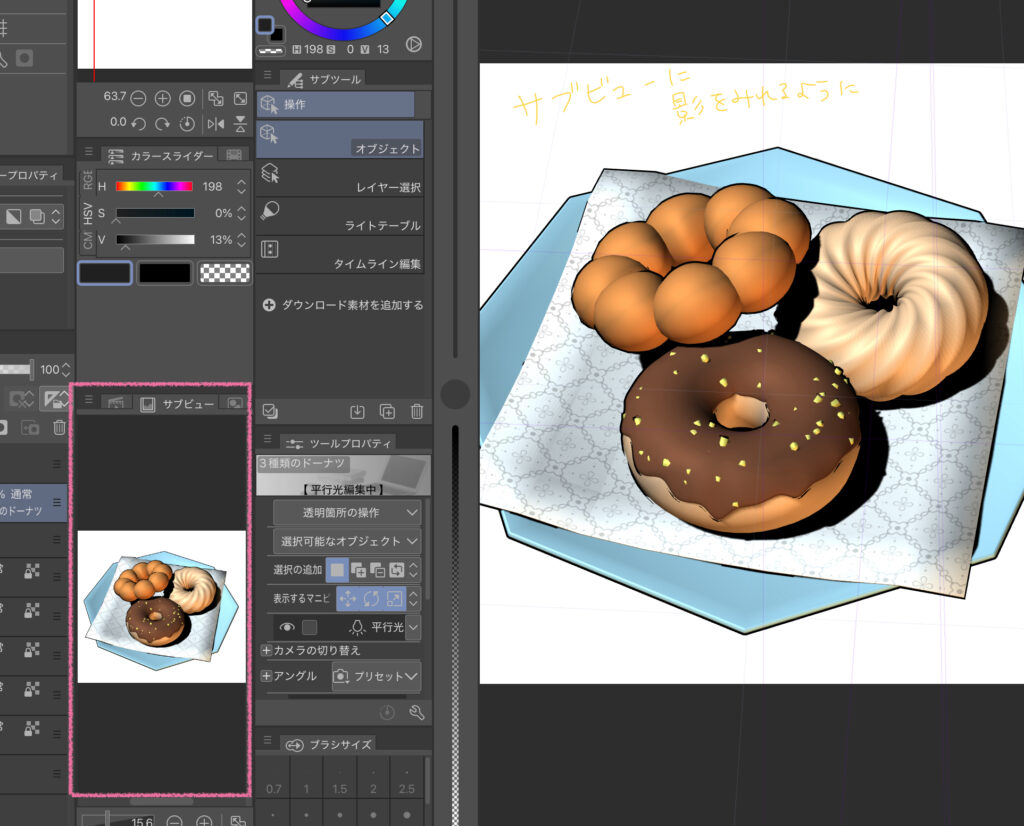1024x826 pixels.
Task: Choose the ライトテーブル sub tool
Action: click(339, 218)
